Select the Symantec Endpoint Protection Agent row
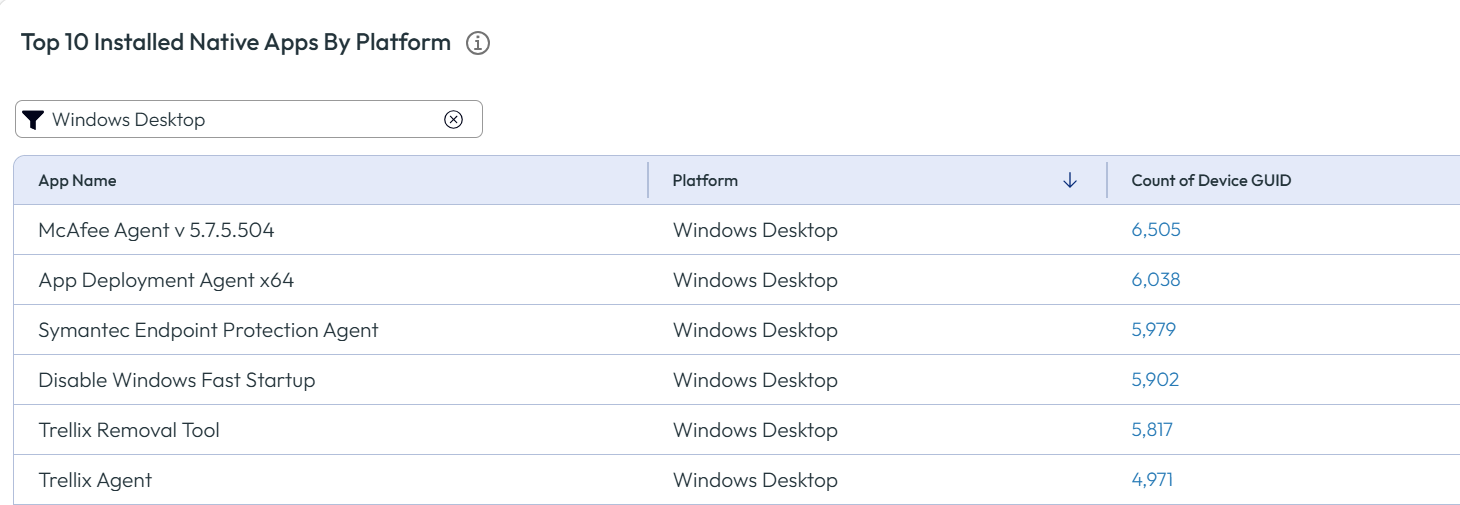Screen dimensions: 1460x505 click(208, 330)
